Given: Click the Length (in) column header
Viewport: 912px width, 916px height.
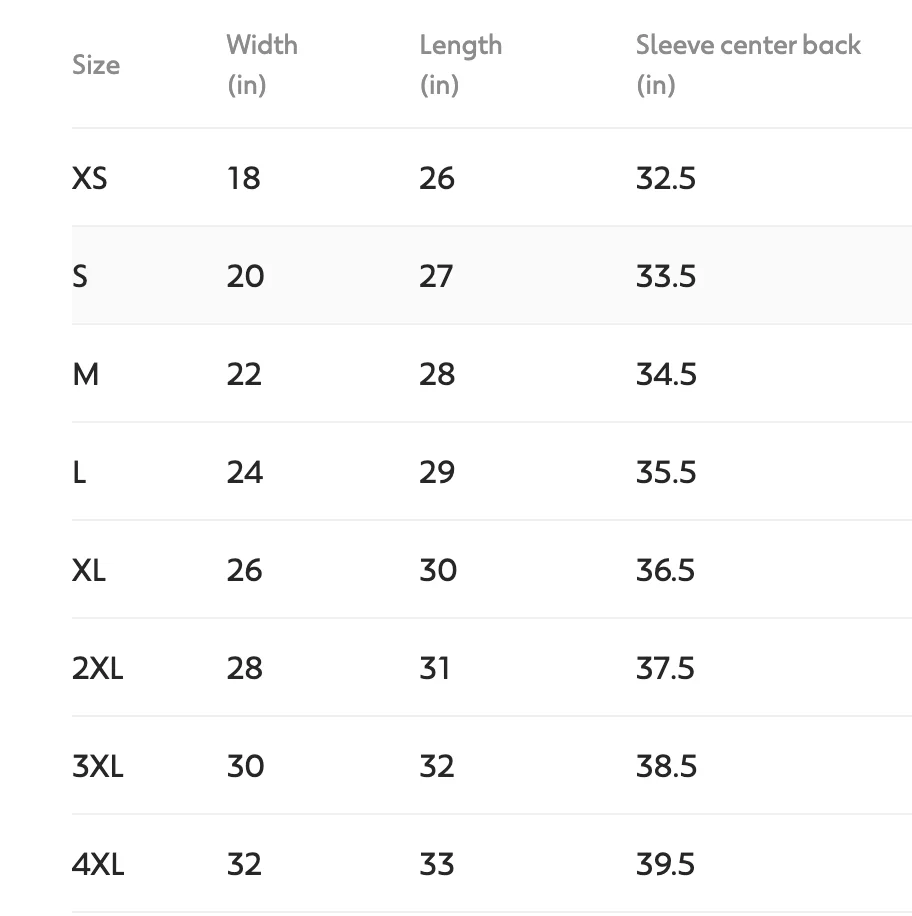Looking at the screenshot, I should pyautogui.click(x=460, y=64).
